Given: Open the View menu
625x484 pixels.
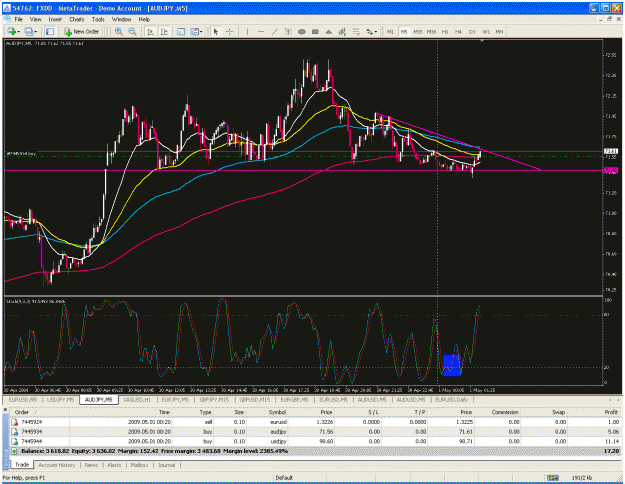Looking at the screenshot, I should click(x=35, y=19).
